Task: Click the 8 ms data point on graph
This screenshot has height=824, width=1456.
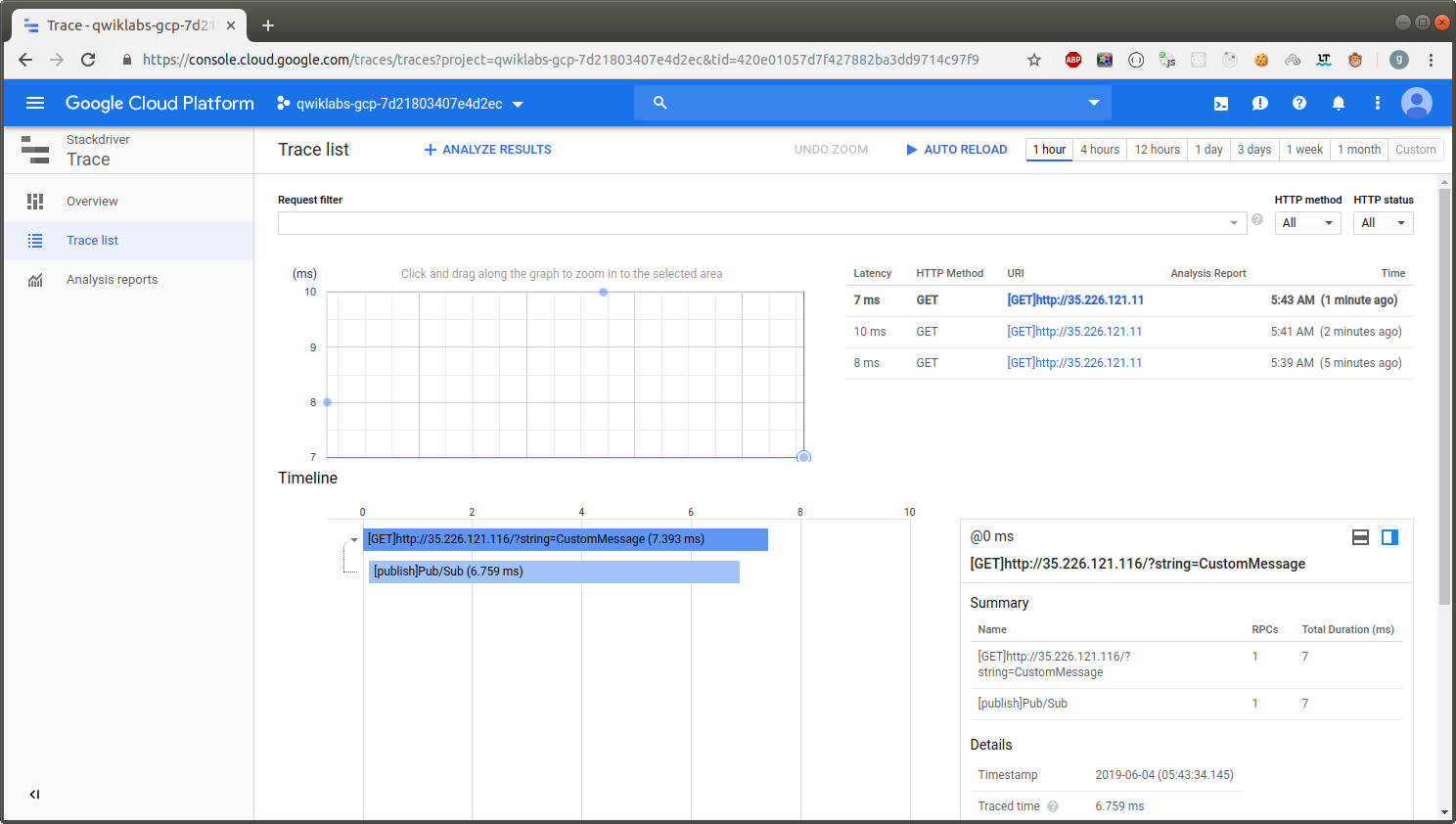Action: 327,402
